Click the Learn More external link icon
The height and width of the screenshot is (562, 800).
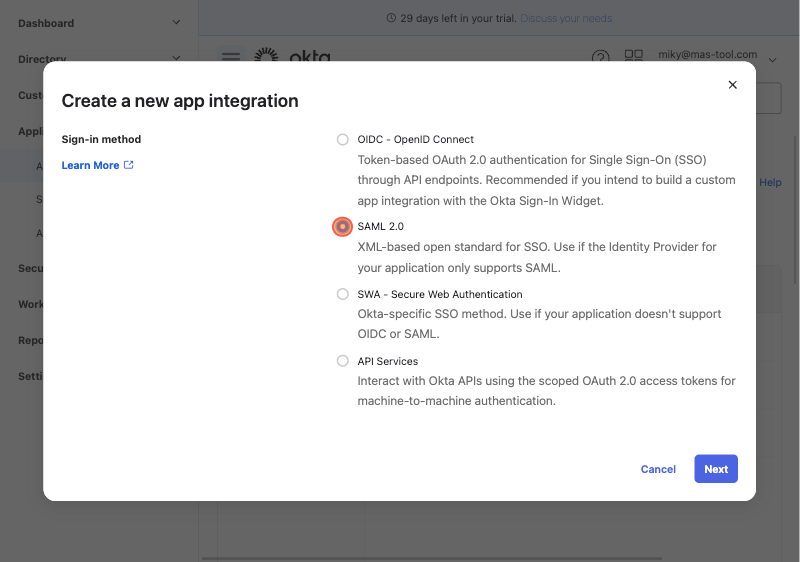129,165
